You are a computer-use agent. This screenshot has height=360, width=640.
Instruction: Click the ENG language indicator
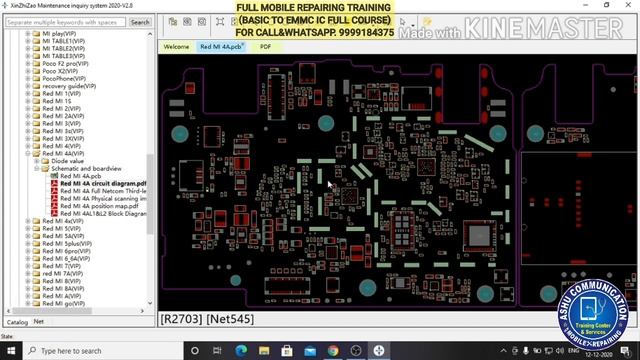(x=573, y=351)
